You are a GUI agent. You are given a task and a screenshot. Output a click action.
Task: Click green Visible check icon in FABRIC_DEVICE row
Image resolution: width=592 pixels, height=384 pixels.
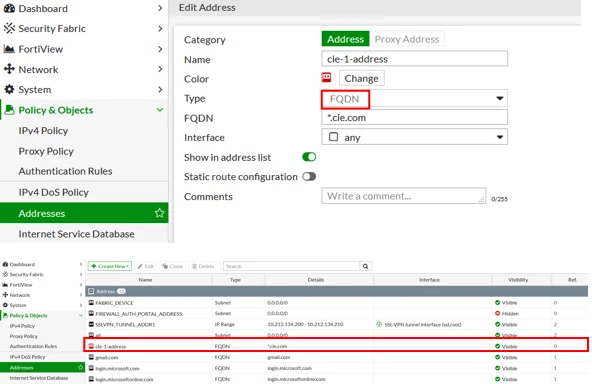click(497, 302)
